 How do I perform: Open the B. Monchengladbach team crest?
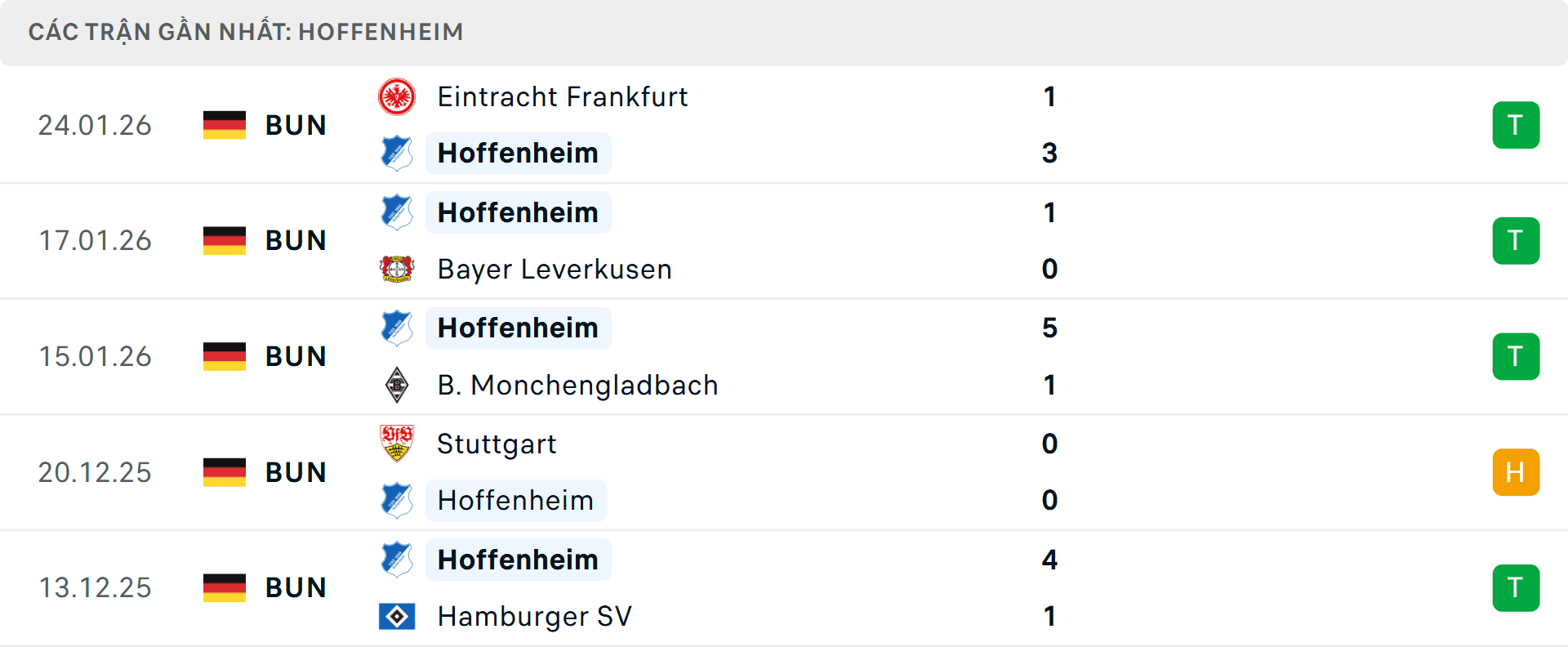pyautogui.click(x=398, y=385)
